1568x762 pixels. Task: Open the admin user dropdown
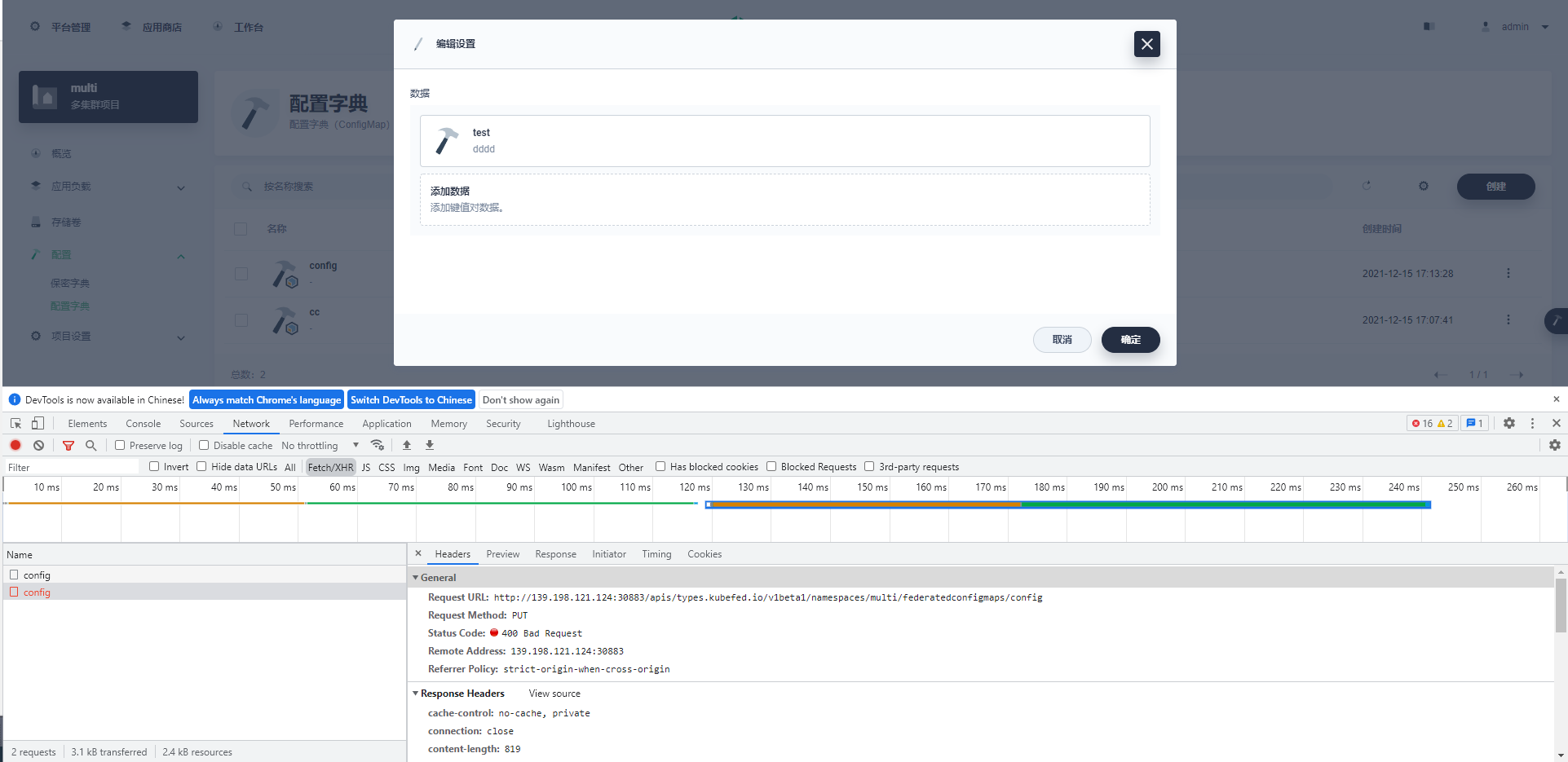[x=1516, y=27]
